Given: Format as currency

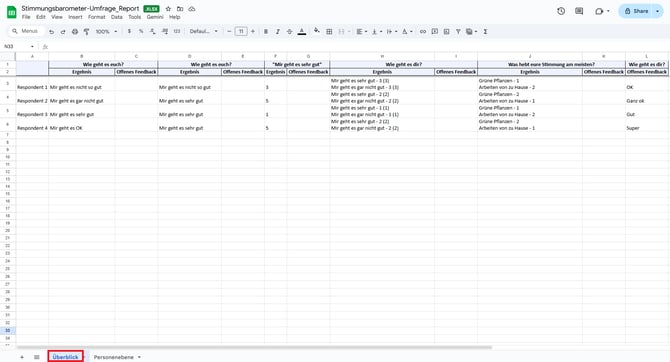Looking at the screenshot, I should [129, 32].
